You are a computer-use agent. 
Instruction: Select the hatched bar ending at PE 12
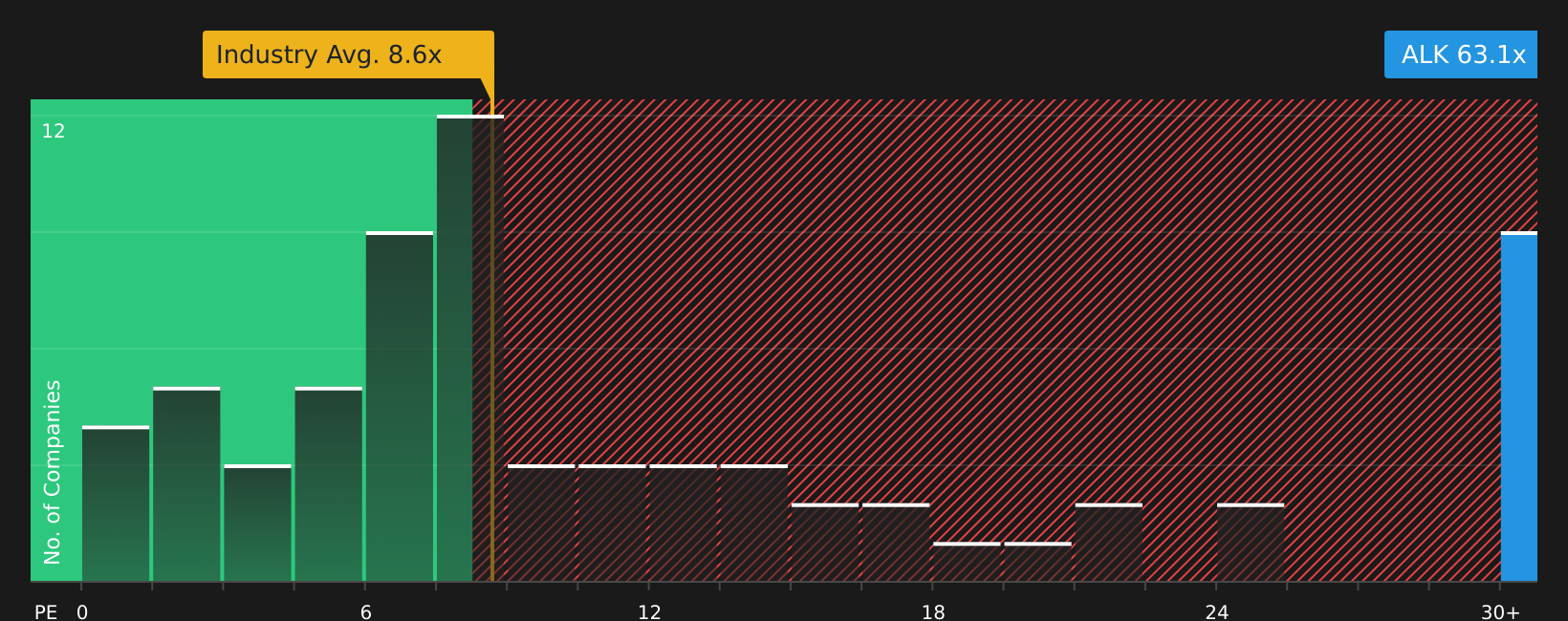[612, 524]
